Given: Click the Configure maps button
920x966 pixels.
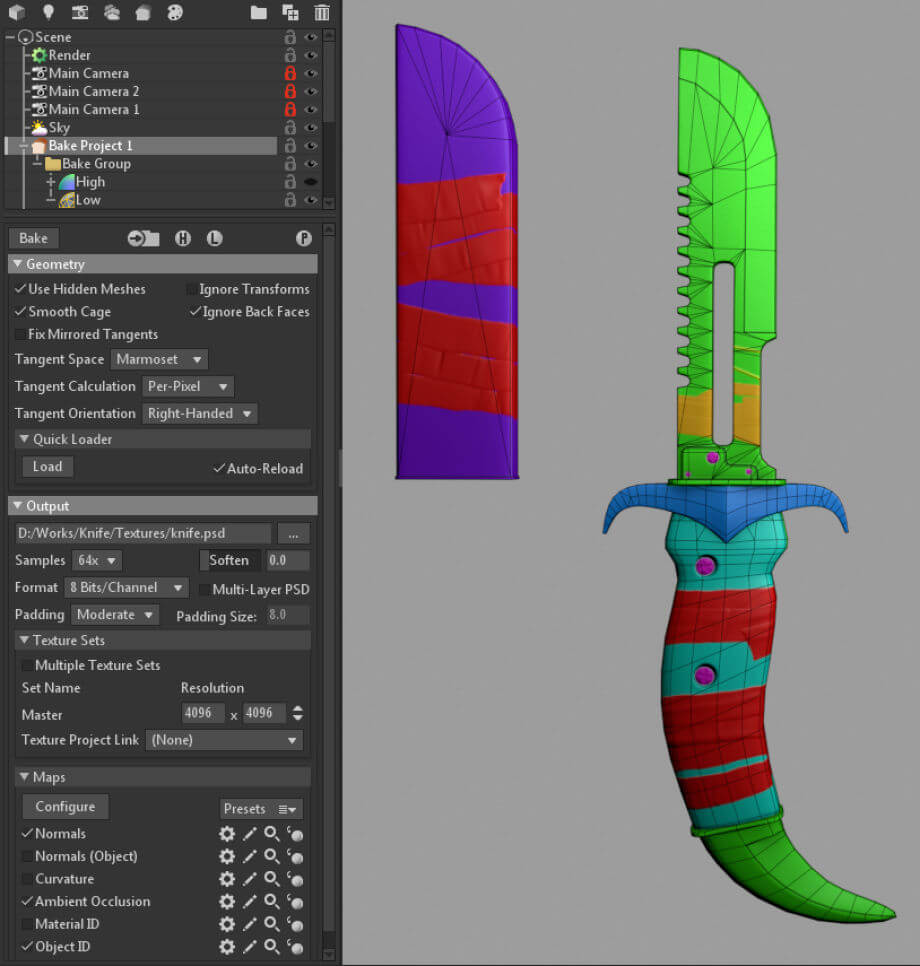Looking at the screenshot, I should click(x=65, y=807).
